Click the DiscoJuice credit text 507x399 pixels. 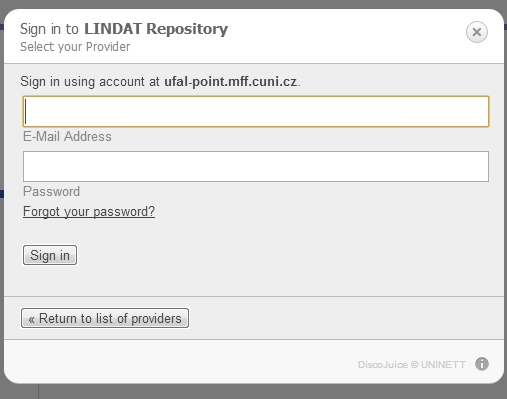click(383, 364)
